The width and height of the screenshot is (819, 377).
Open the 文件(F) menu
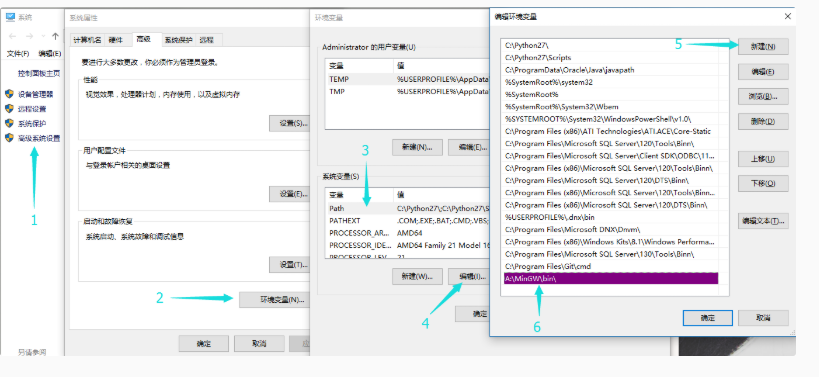pyautogui.click(x=18, y=53)
